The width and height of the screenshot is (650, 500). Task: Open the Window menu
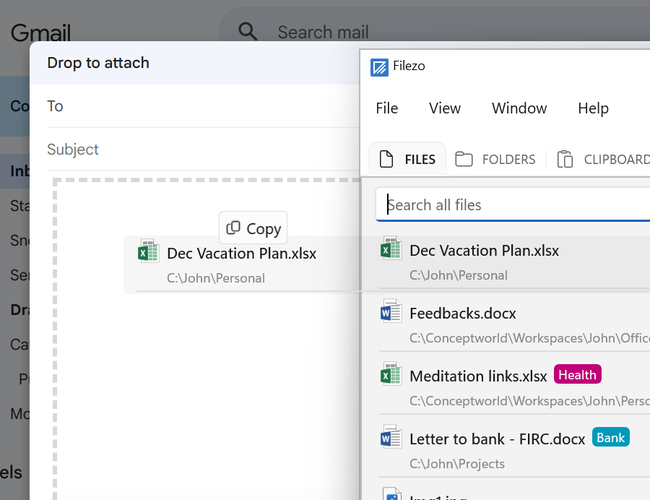click(x=519, y=108)
